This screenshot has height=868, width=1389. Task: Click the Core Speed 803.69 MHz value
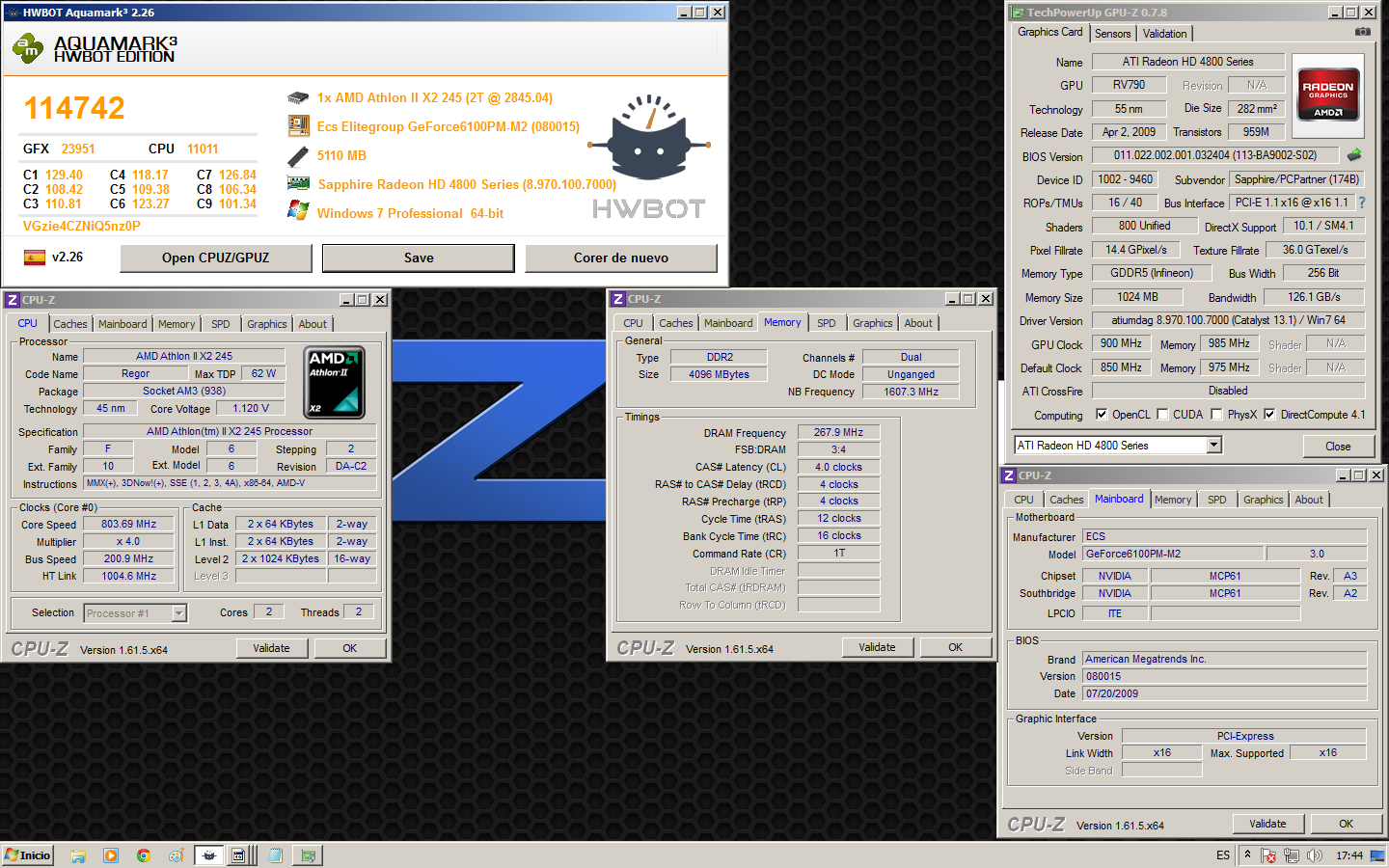[129, 524]
